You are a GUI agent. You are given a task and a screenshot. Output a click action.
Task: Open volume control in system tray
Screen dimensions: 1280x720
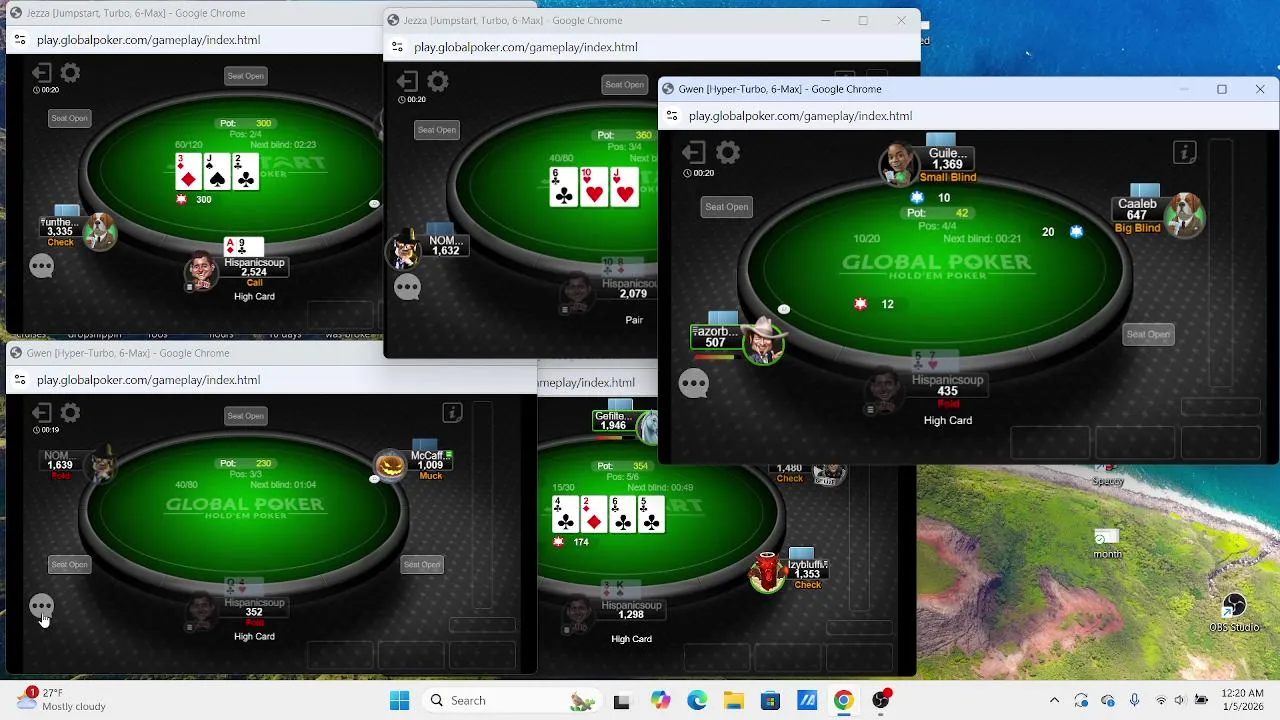pos(1180,700)
